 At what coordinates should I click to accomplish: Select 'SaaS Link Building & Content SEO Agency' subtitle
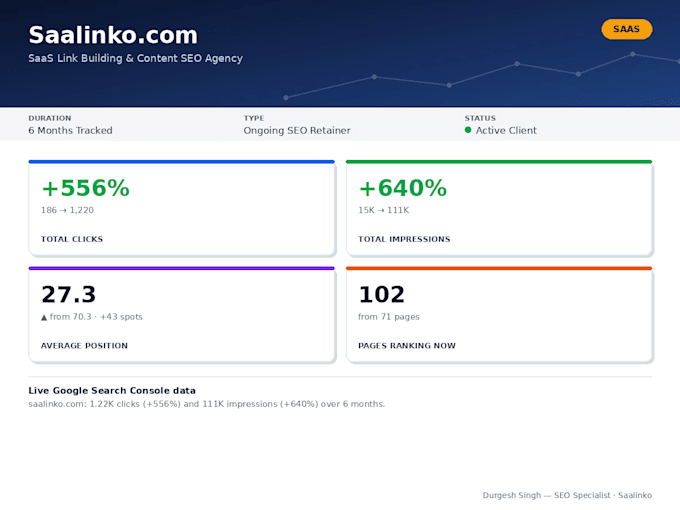tap(135, 58)
